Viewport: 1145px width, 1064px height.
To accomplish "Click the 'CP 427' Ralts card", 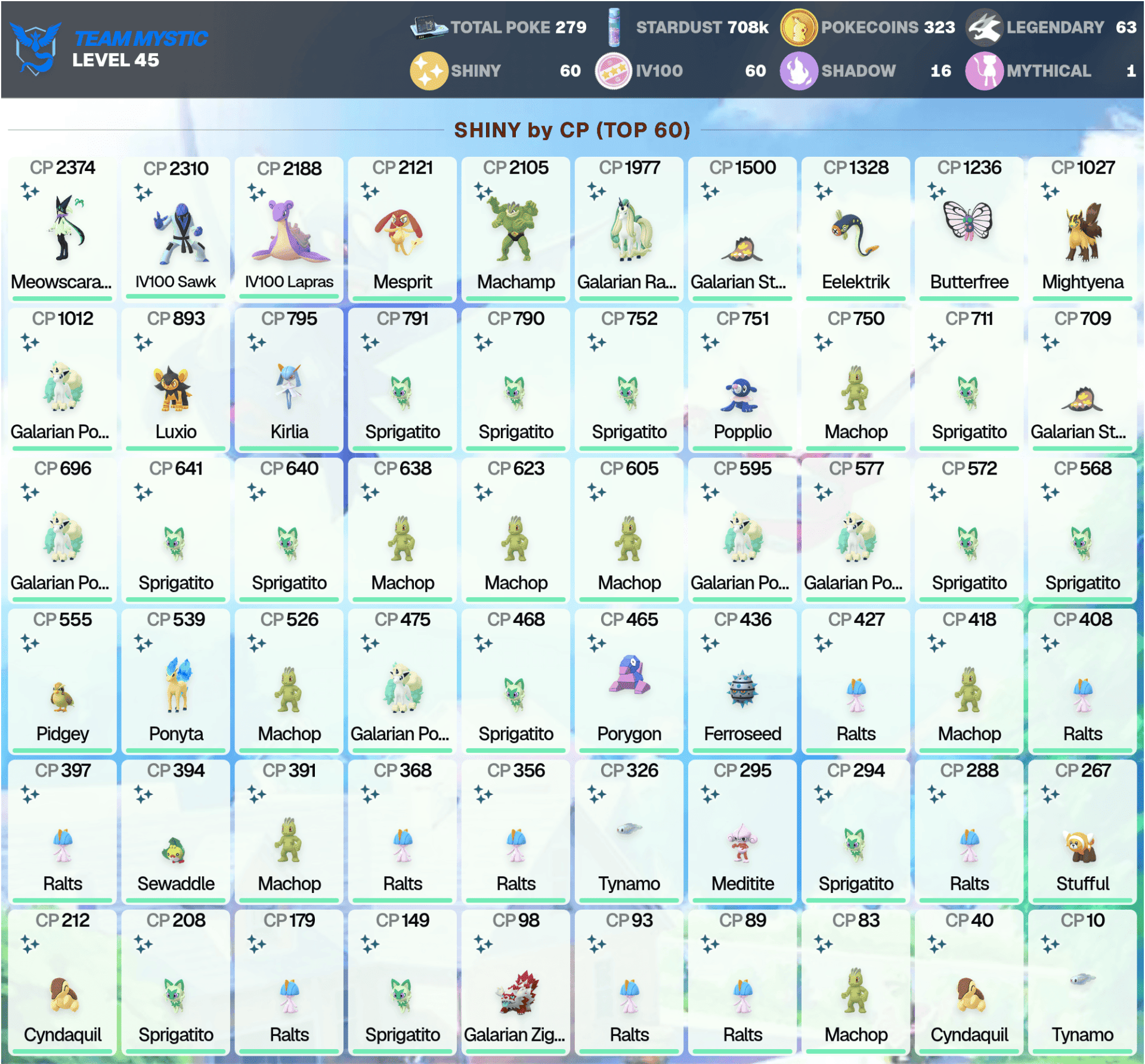I will click(x=856, y=680).
